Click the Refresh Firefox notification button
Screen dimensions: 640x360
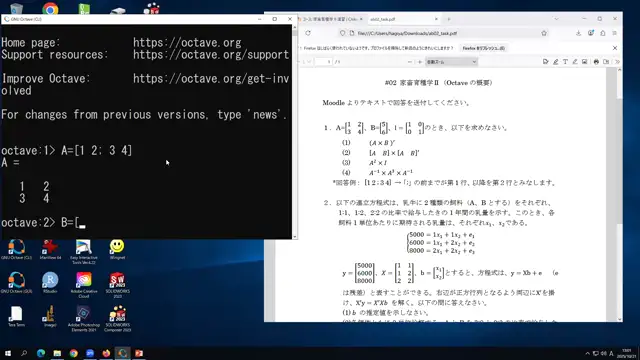(x=484, y=48)
